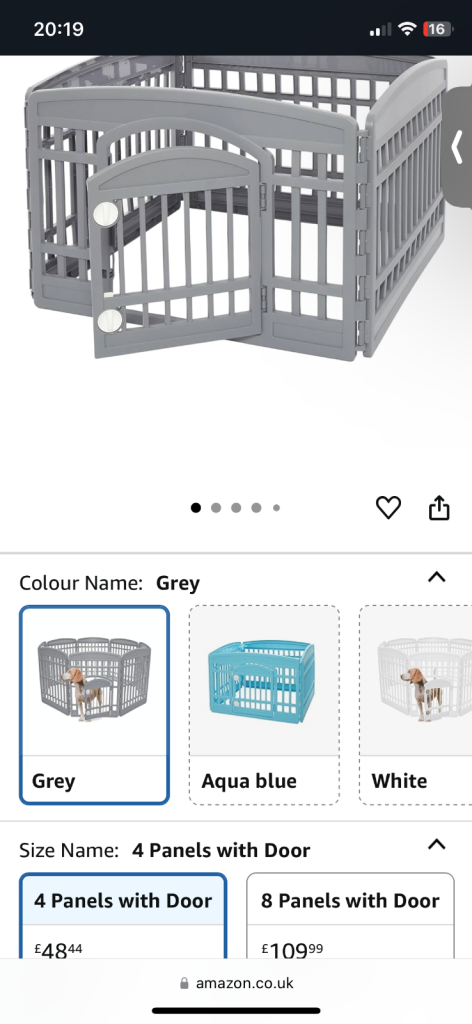This screenshot has width=472, height=1024.
Task: Tap the clock time in status bar
Action: (59, 29)
